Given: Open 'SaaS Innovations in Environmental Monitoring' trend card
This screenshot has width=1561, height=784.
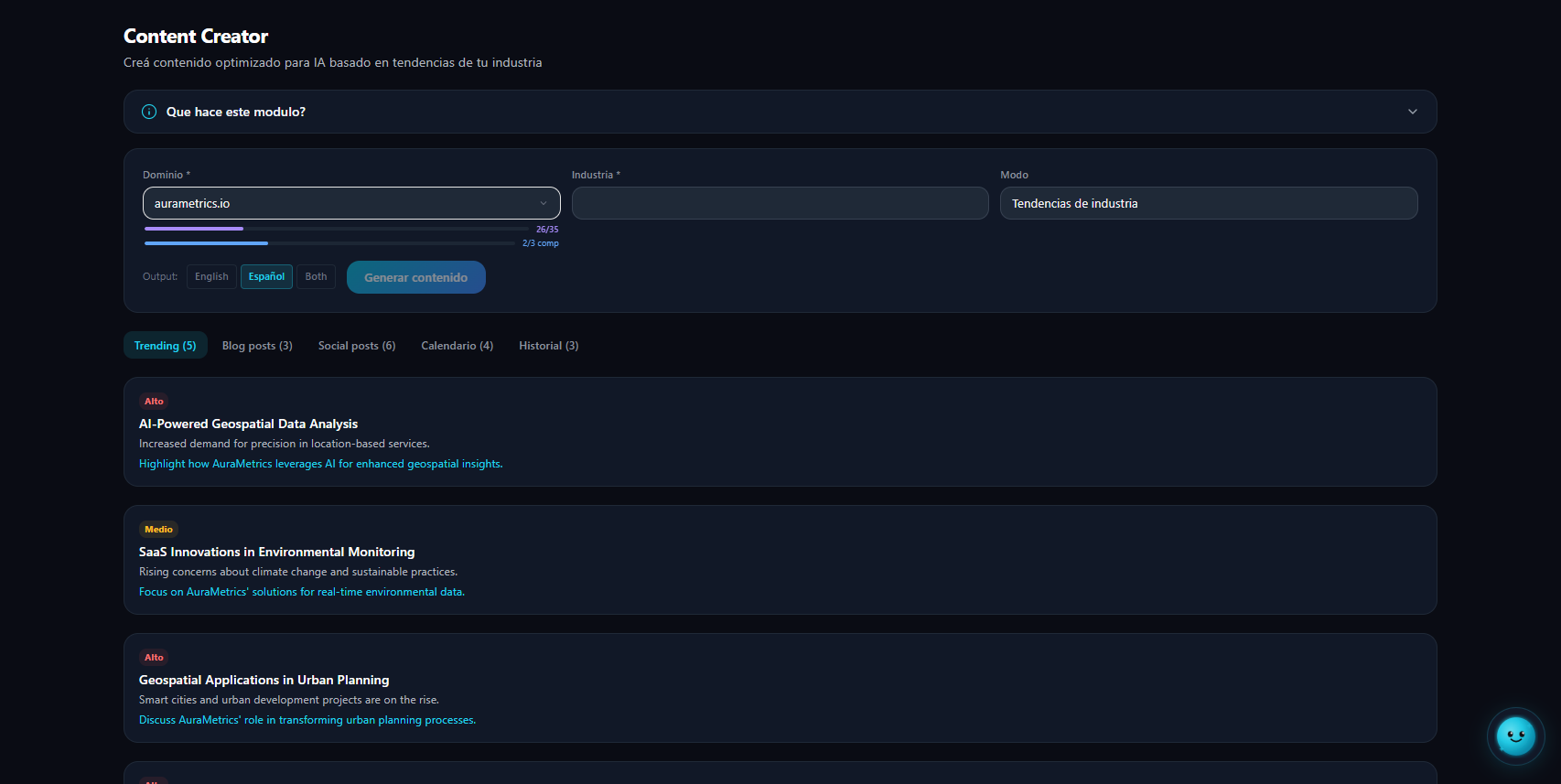Looking at the screenshot, I should pos(276,552).
